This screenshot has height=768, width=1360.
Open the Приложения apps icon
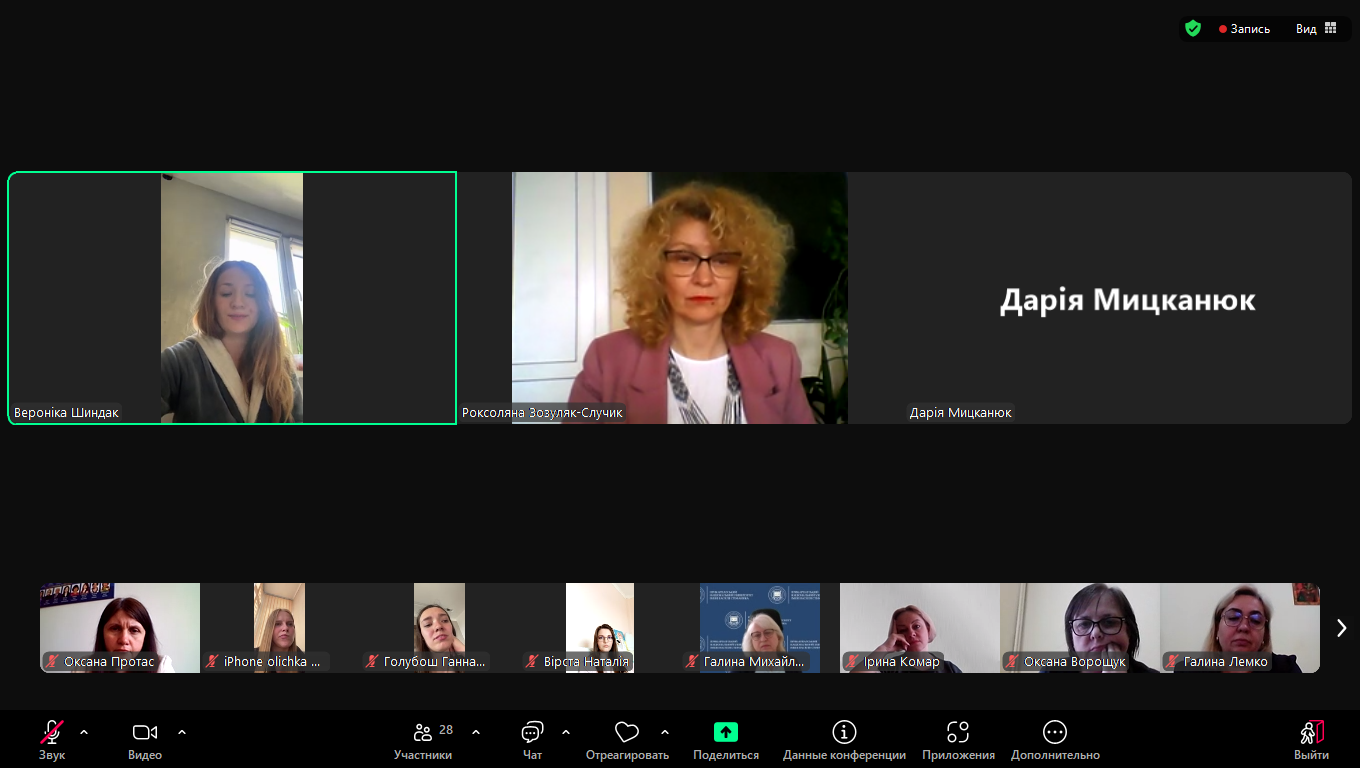coord(958,733)
